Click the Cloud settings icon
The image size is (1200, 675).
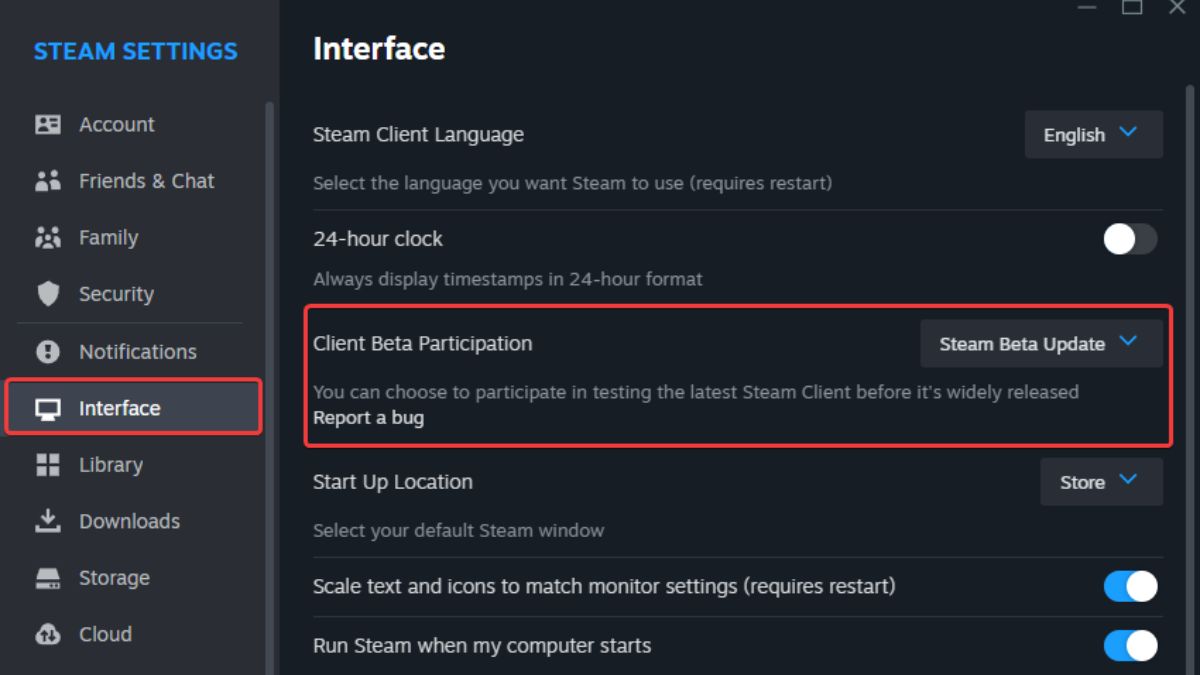coord(47,634)
